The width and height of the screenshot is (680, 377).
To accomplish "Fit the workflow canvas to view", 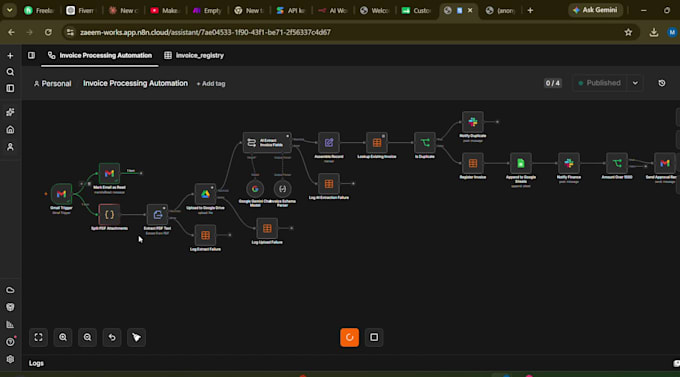I will (39, 337).
